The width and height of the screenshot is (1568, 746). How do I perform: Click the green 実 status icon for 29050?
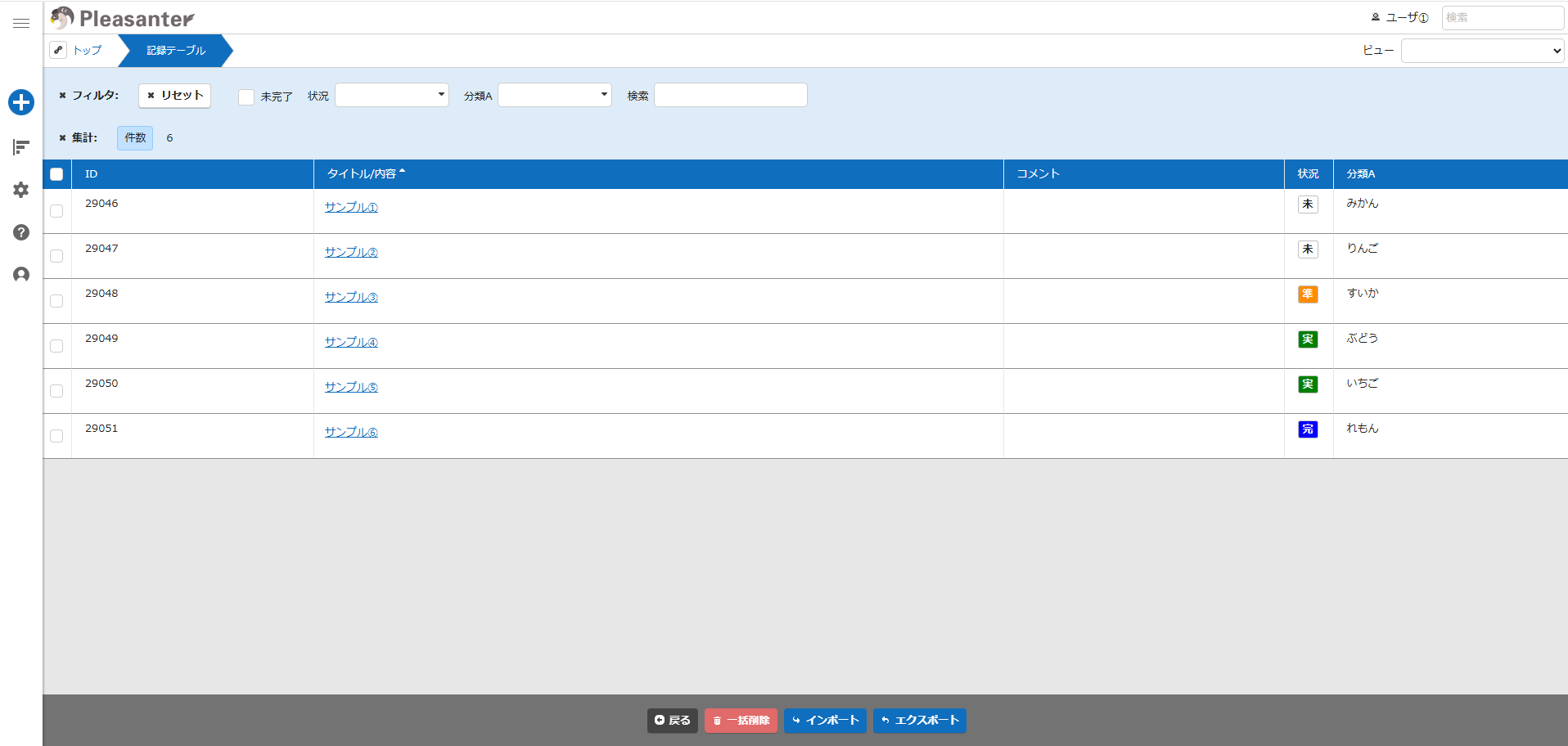coord(1308,384)
